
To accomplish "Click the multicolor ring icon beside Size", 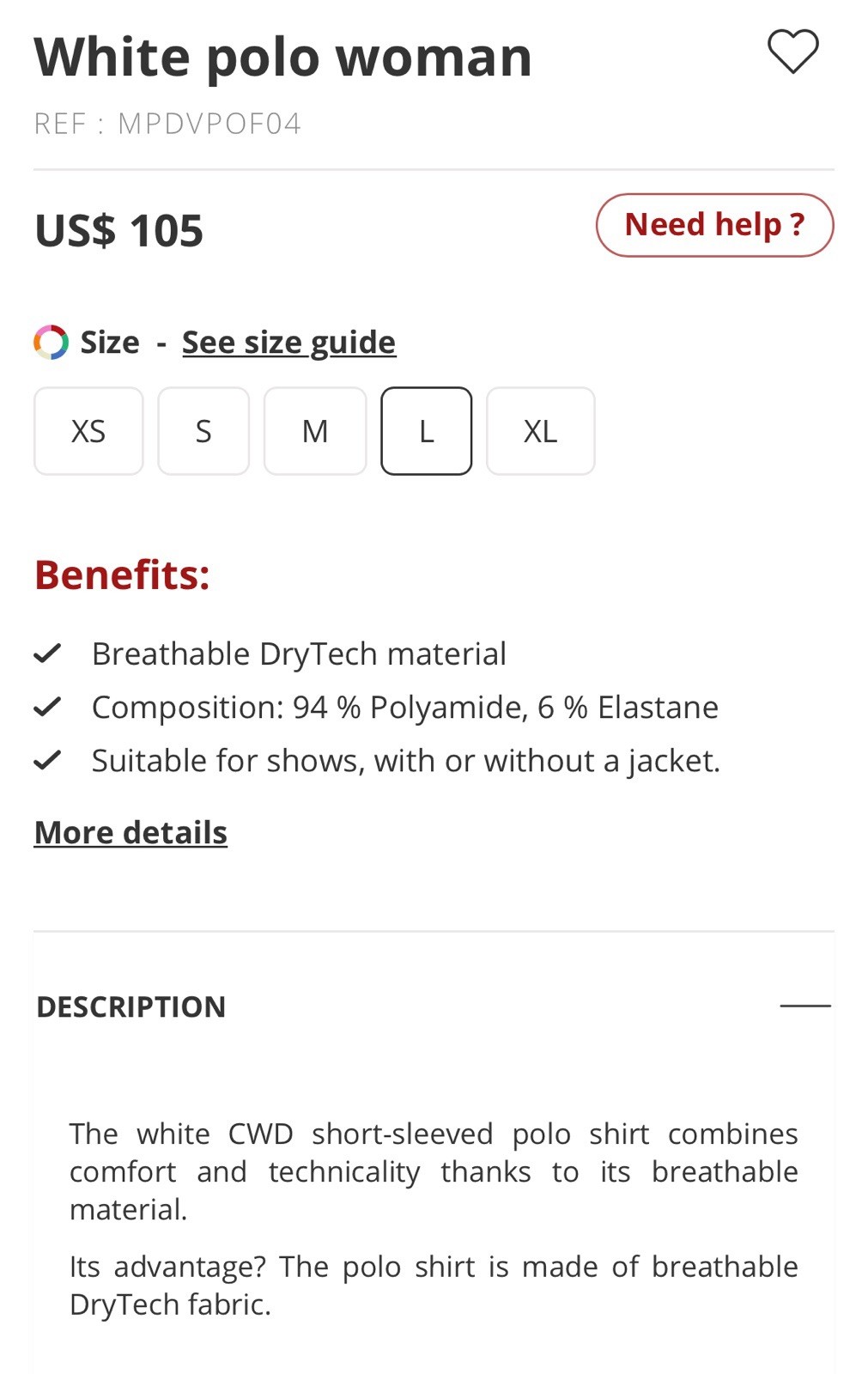I will (51, 342).
